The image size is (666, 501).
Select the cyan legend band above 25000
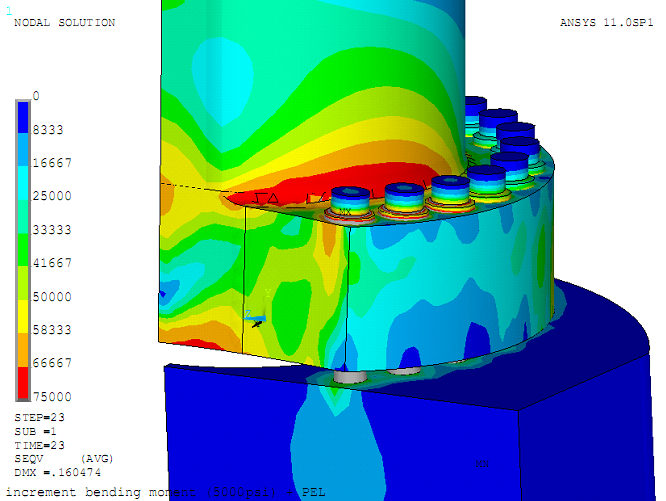pyautogui.click(x=23, y=184)
